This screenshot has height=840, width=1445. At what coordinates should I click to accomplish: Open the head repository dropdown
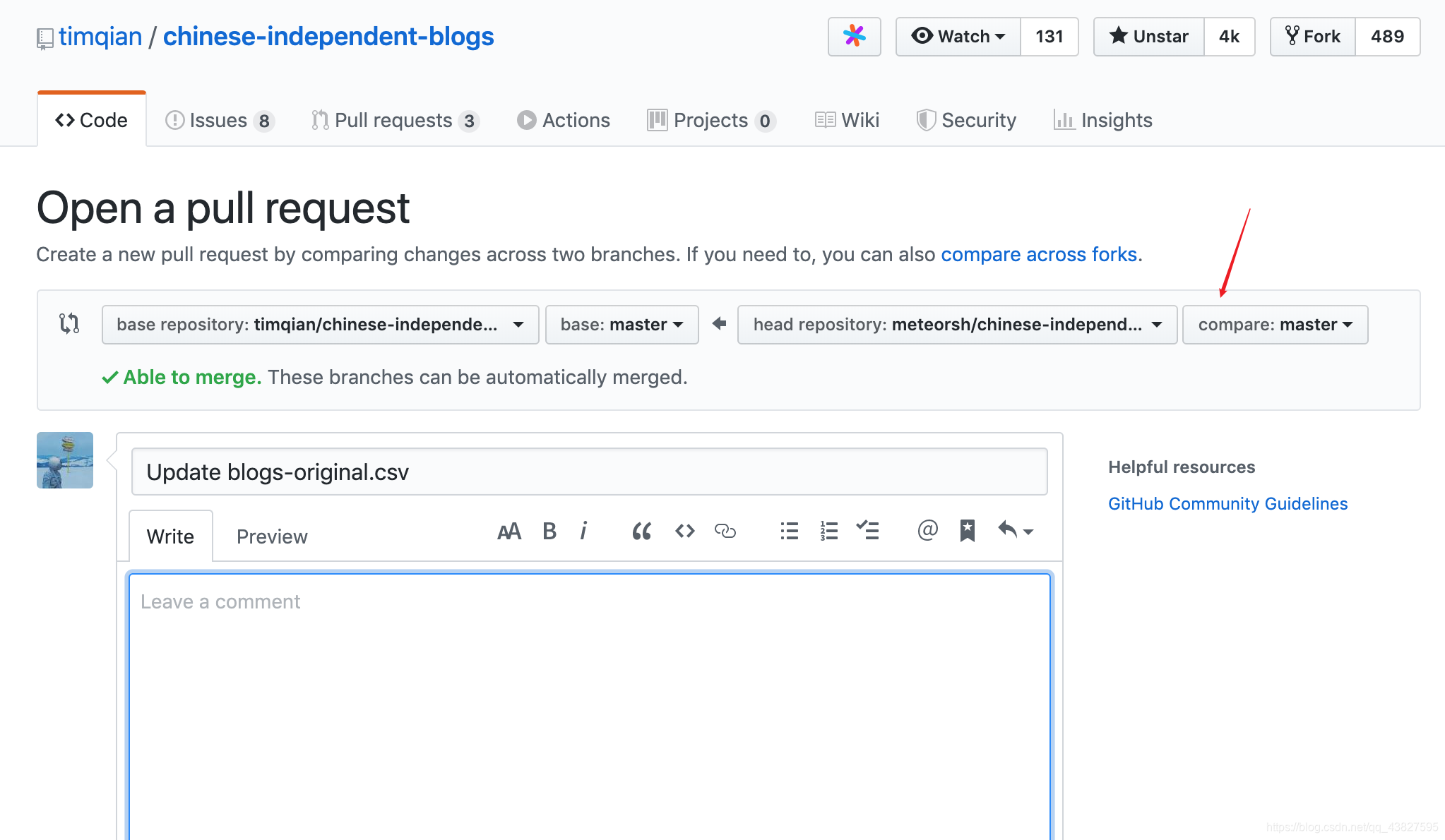(x=958, y=325)
